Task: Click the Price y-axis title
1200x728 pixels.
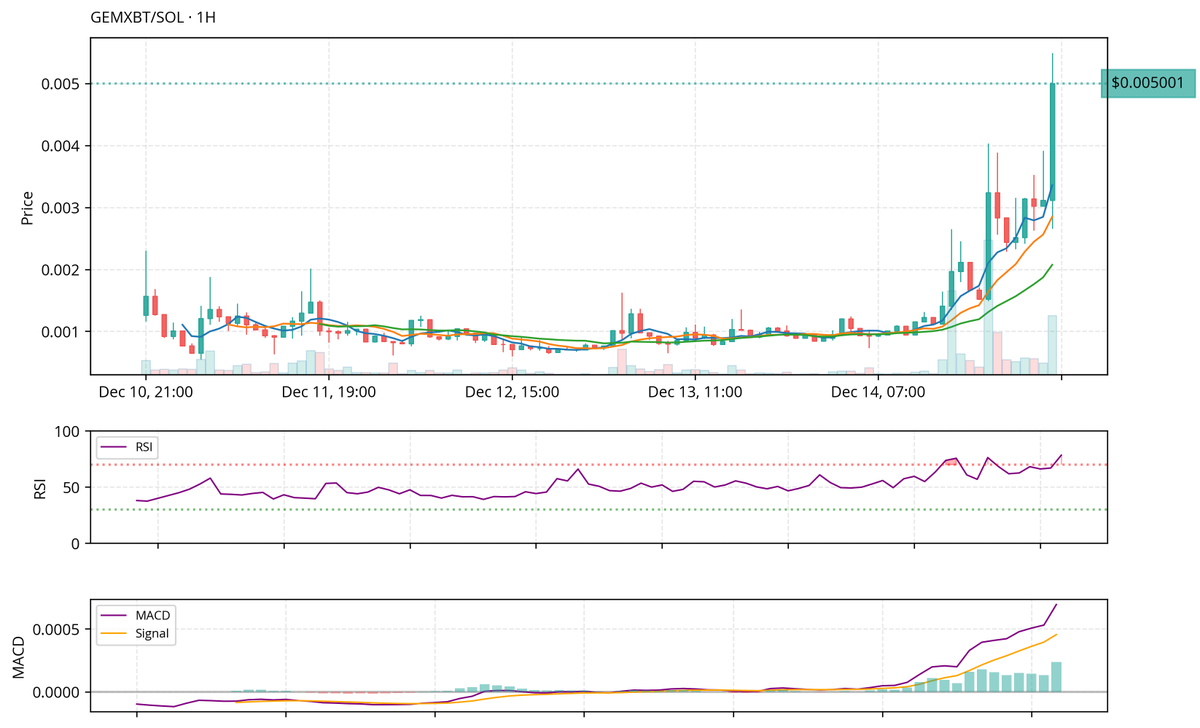Action: click(27, 207)
